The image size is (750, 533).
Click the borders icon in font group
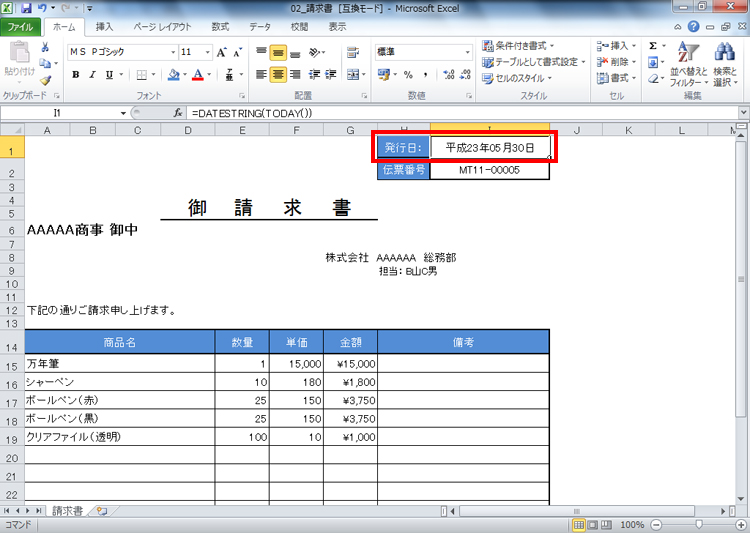pos(141,75)
